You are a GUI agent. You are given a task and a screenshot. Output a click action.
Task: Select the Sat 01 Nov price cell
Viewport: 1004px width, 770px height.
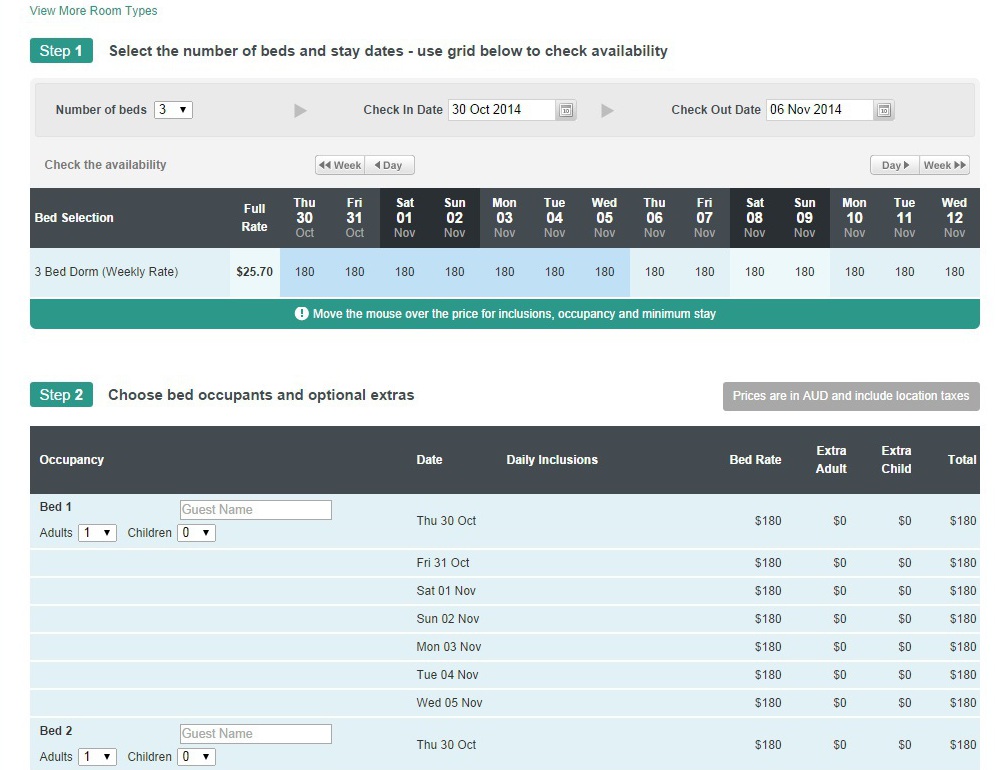(405, 272)
